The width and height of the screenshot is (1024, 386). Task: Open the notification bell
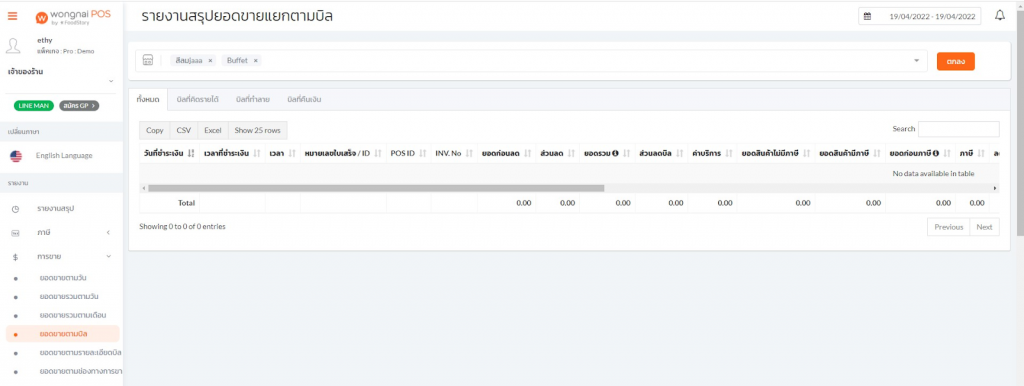[1000, 16]
